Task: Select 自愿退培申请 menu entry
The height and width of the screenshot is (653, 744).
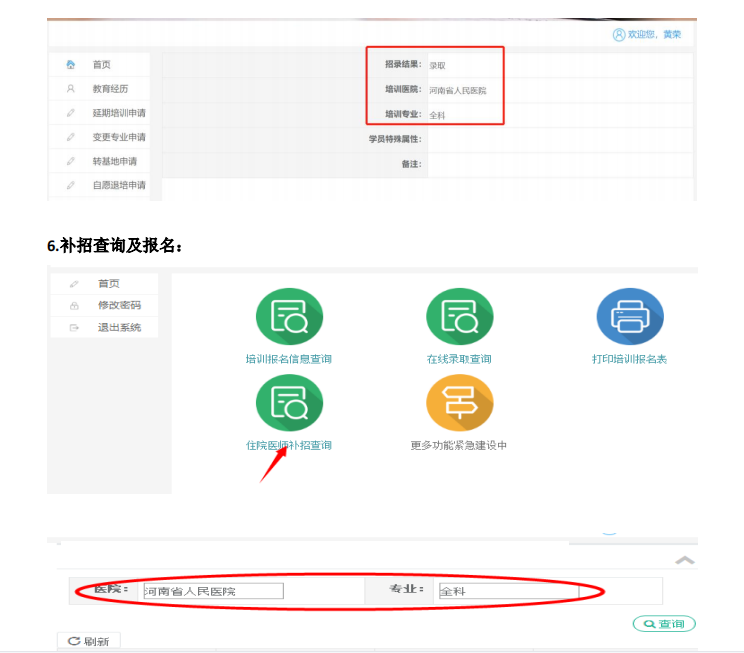Action: tap(119, 185)
